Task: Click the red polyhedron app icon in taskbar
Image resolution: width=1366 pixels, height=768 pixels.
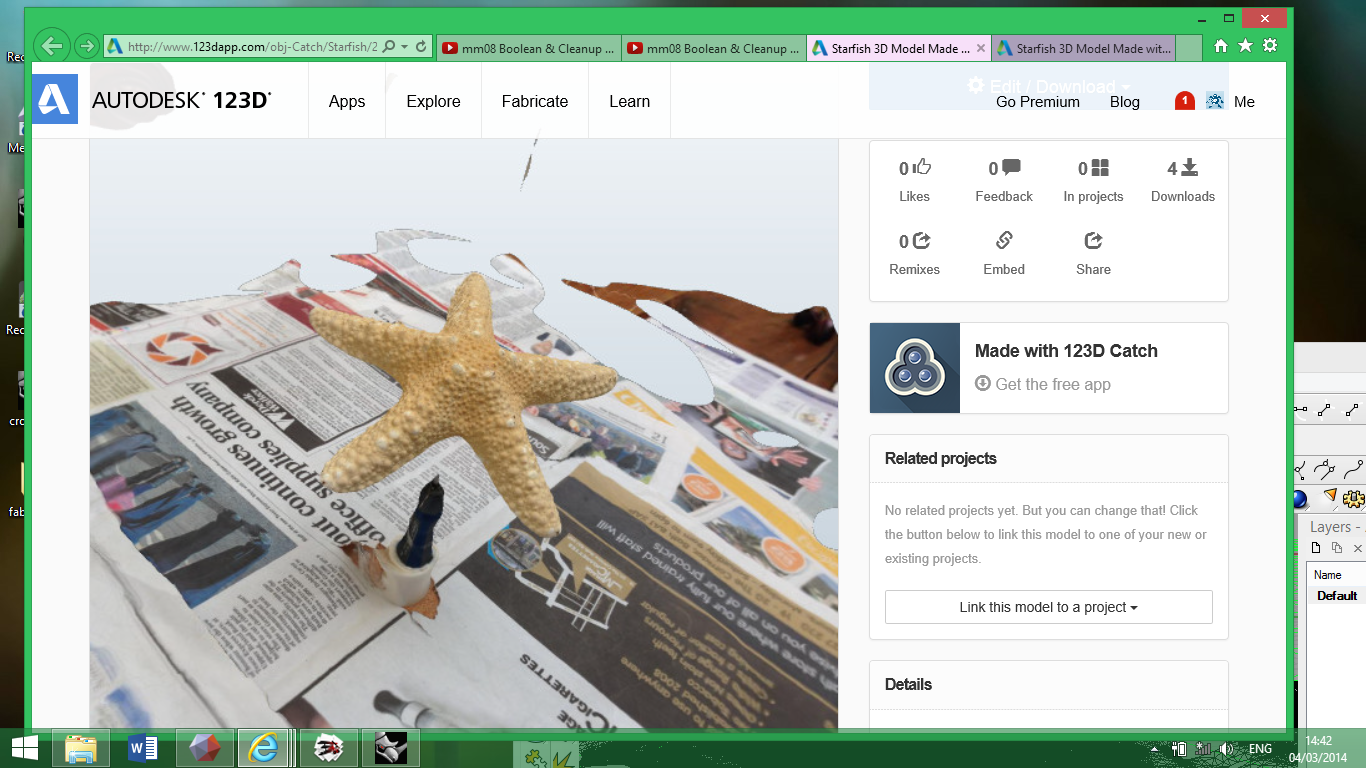Action: point(205,748)
